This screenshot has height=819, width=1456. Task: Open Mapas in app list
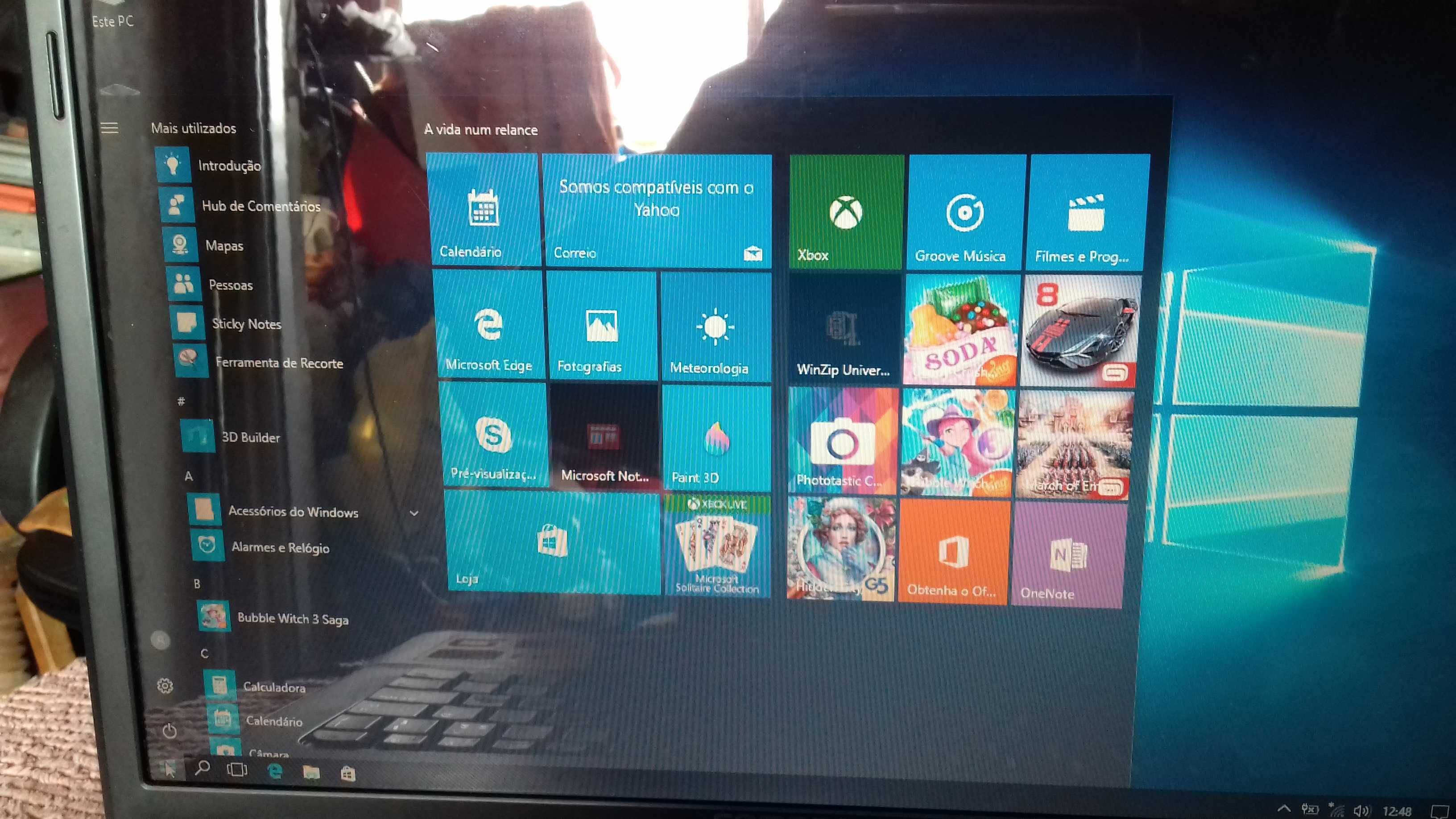(203, 245)
